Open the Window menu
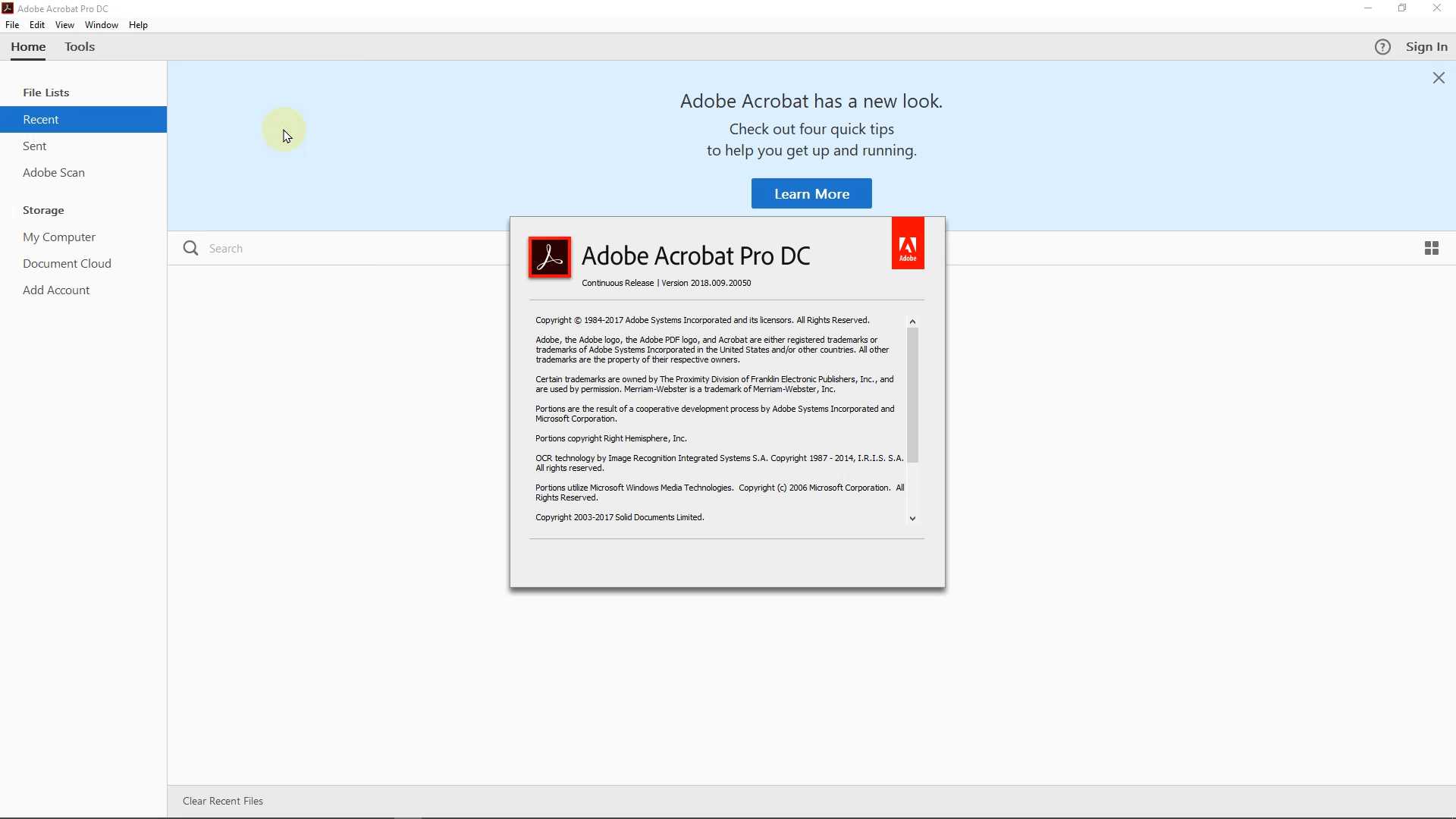1456x819 pixels. [x=102, y=25]
